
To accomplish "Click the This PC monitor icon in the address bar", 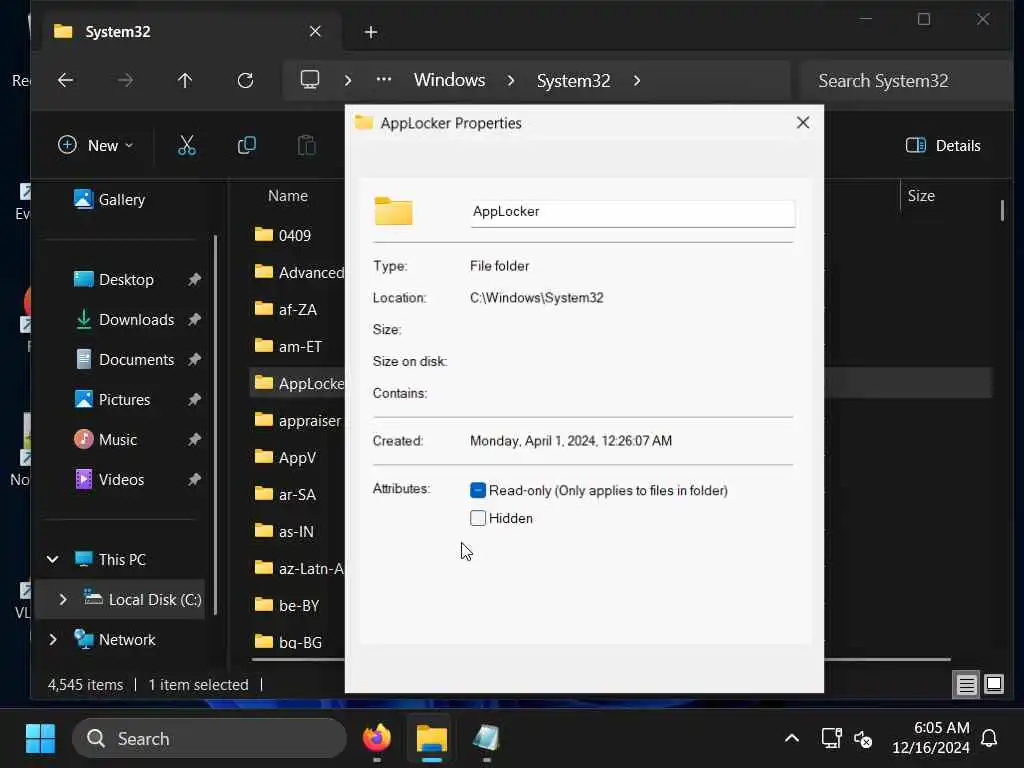I will [310, 80].
